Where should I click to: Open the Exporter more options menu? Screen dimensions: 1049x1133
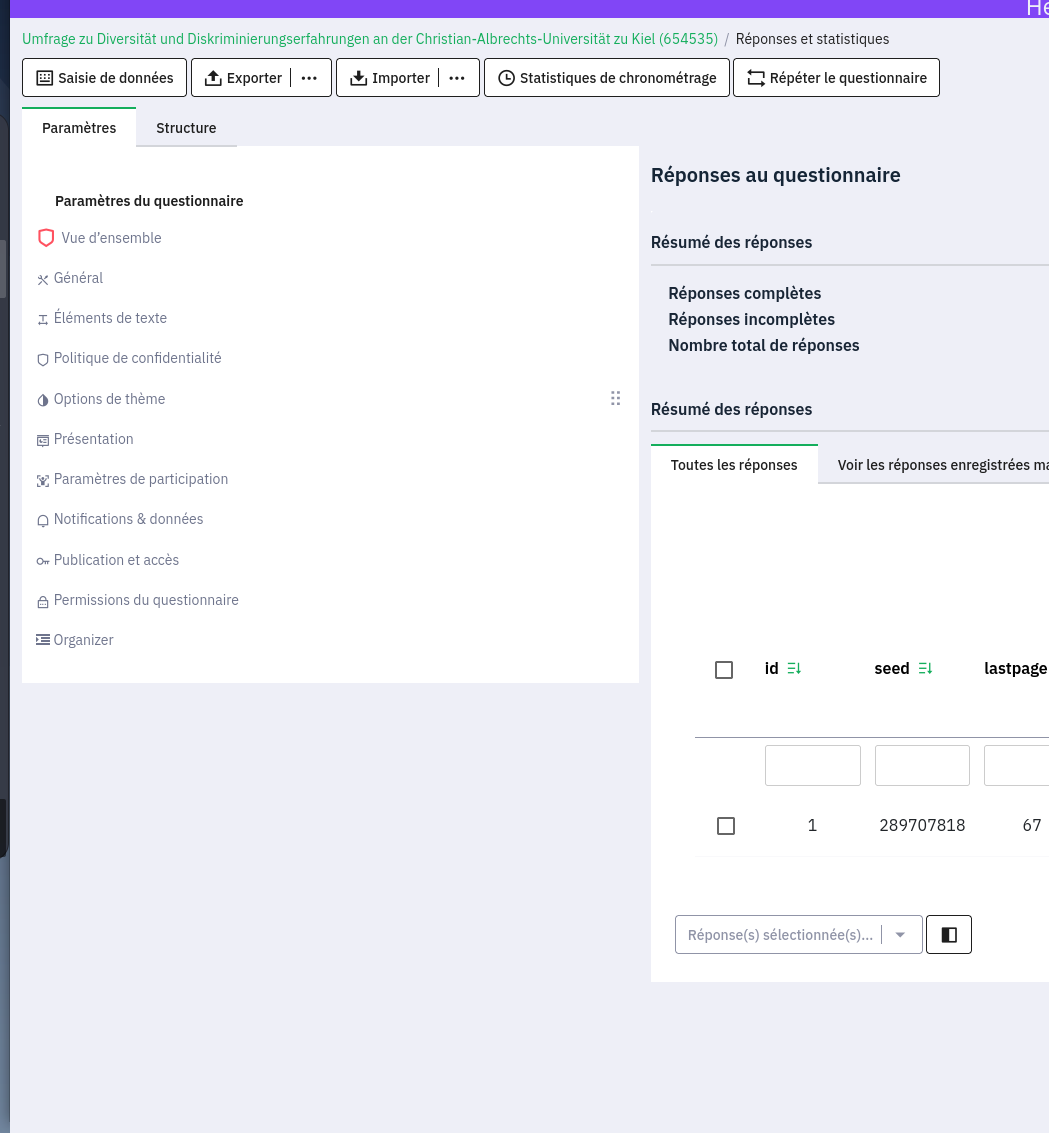pyautogui.click(x=310, y=78)
